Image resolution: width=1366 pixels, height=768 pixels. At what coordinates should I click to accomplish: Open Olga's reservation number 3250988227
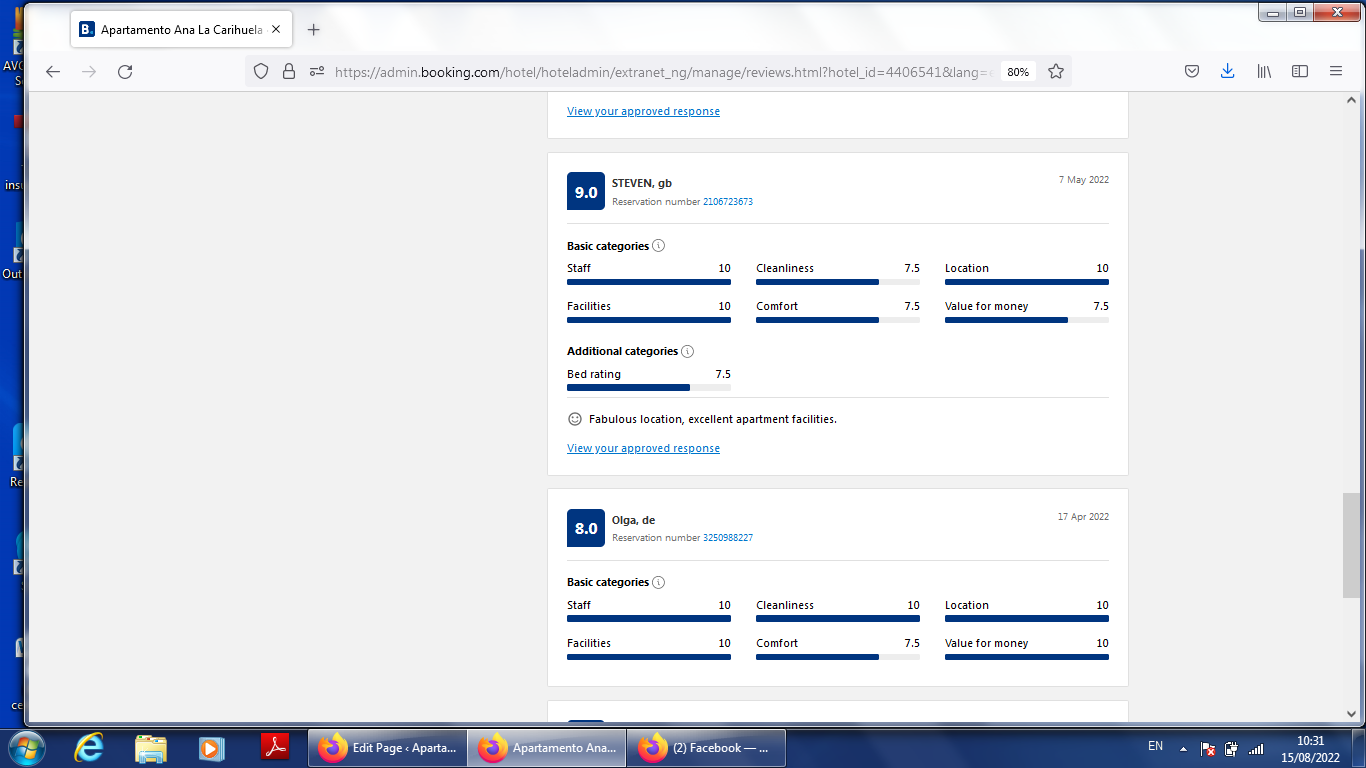pyautogui.click(x=727, y=538)
